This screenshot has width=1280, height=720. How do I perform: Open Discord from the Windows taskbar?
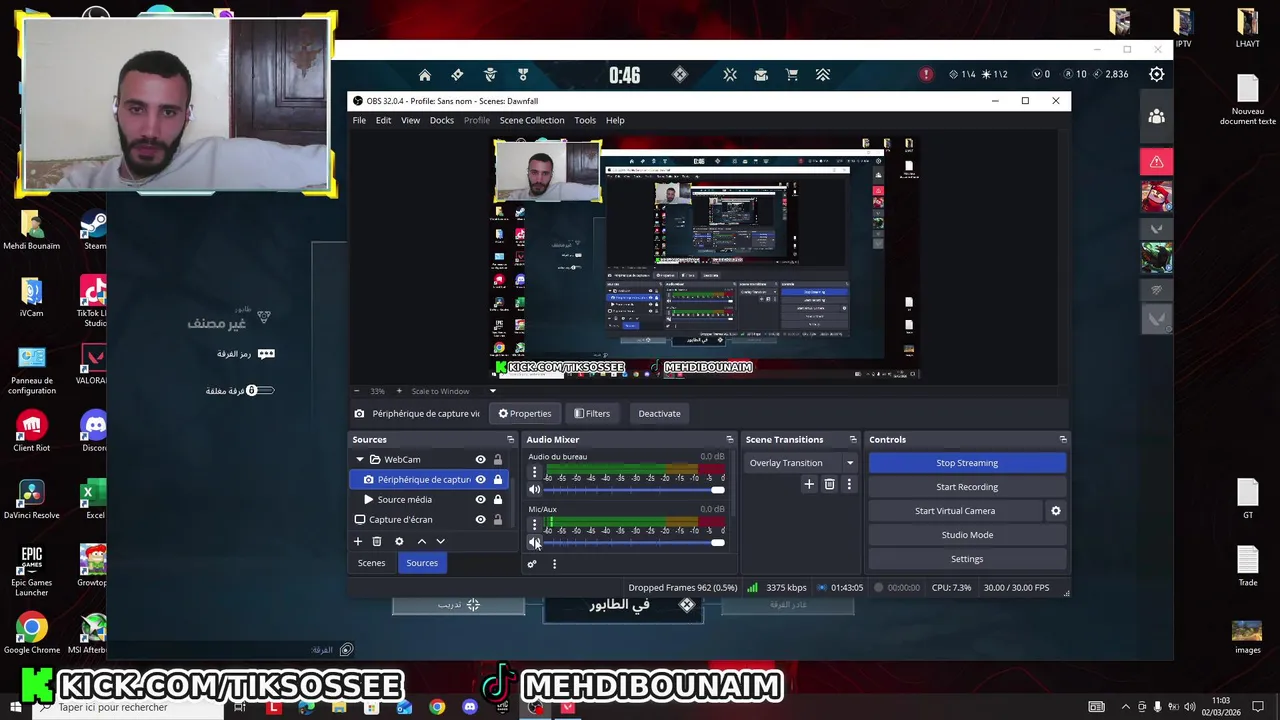(470, 707)
